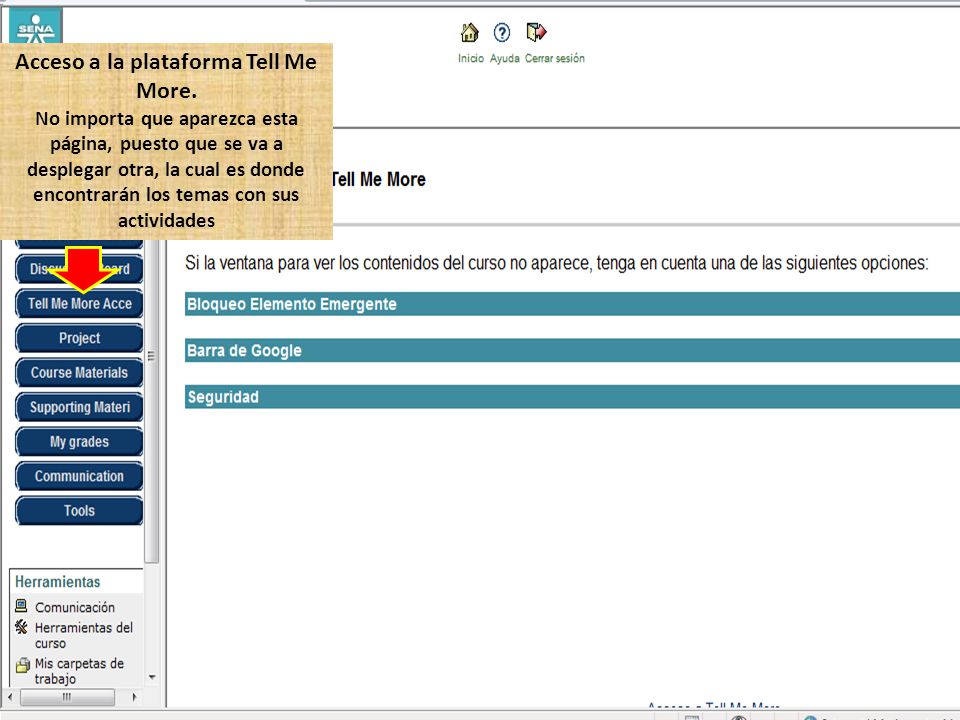This screenshot has height=720, width=960.
Task: Open My grades in the sidebar
Action: (79, 442)
